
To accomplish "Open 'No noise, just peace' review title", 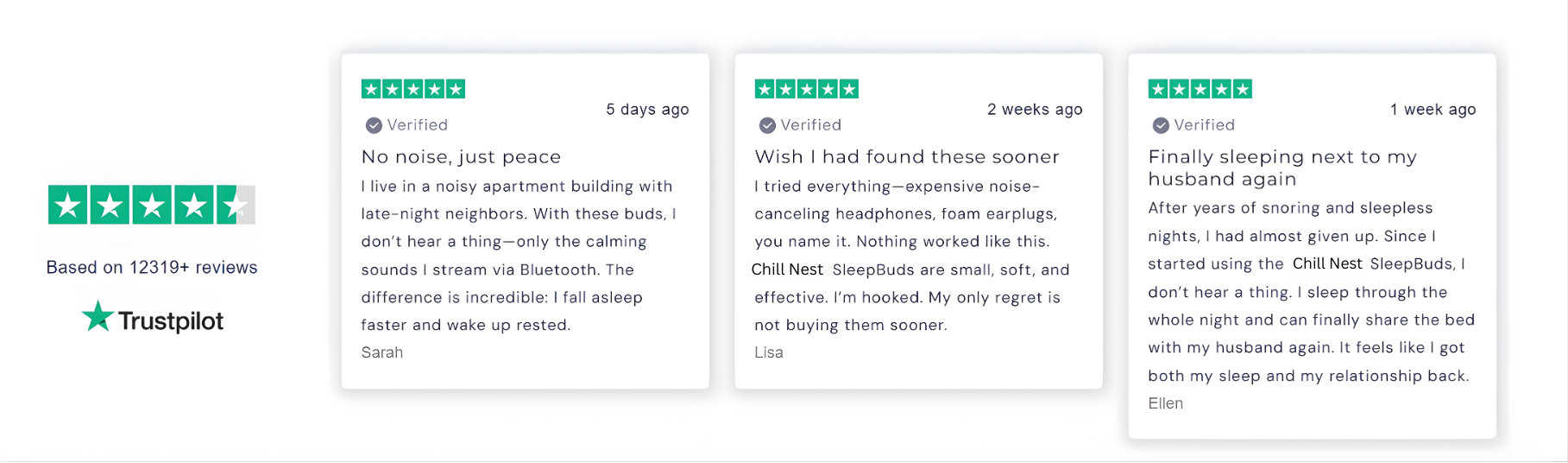I will point(461,157).
